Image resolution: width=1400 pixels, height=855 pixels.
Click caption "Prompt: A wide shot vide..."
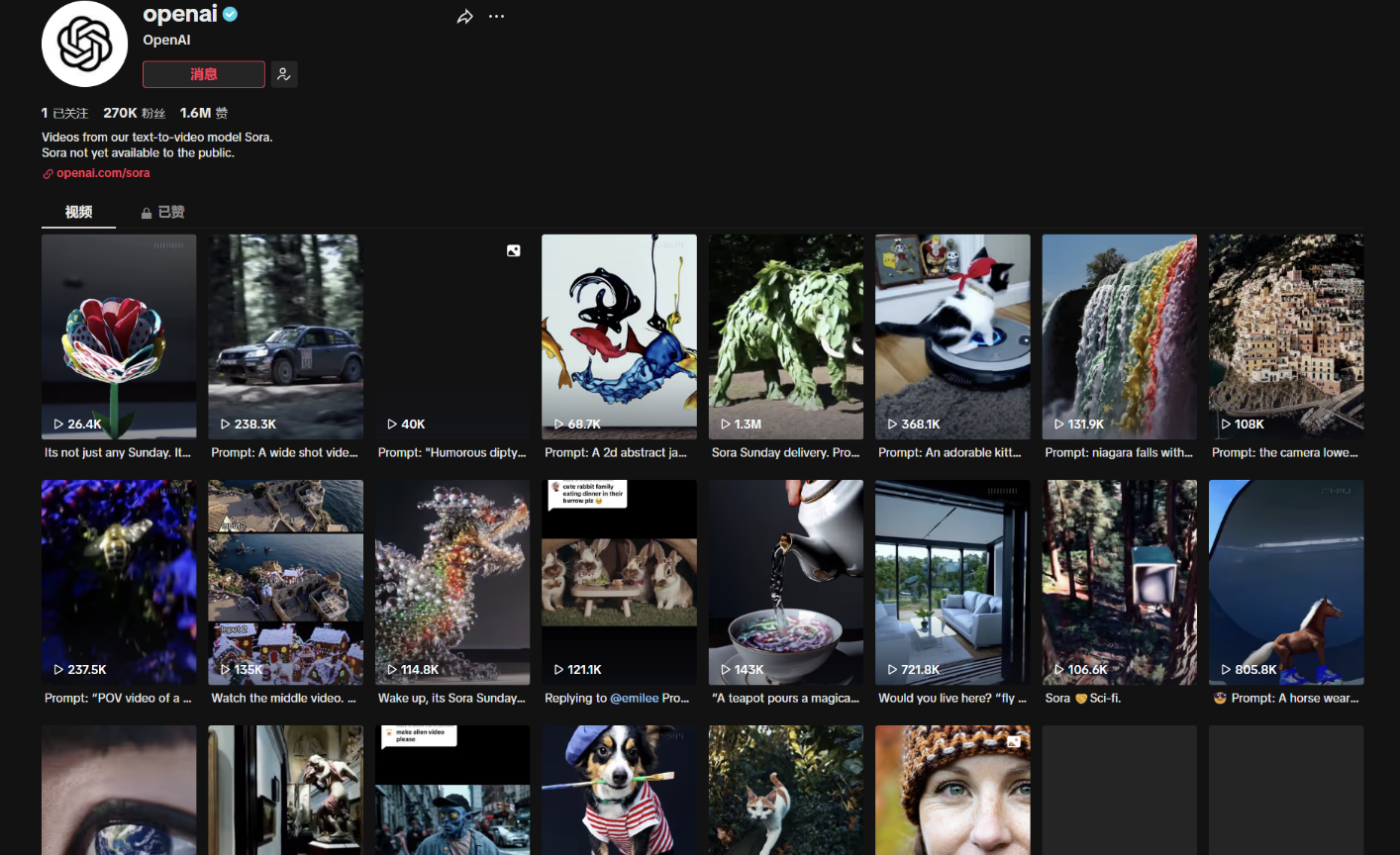285,452
